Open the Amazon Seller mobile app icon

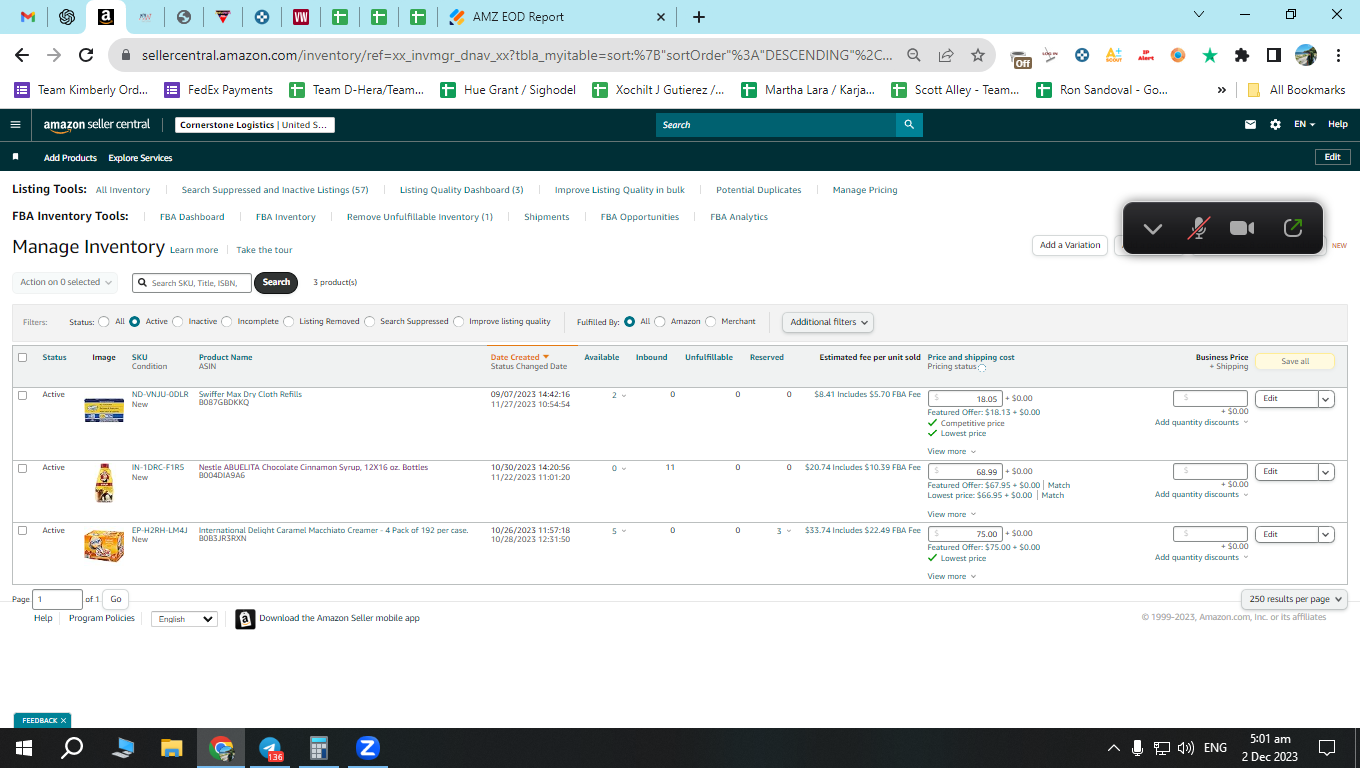coord(245,619)
